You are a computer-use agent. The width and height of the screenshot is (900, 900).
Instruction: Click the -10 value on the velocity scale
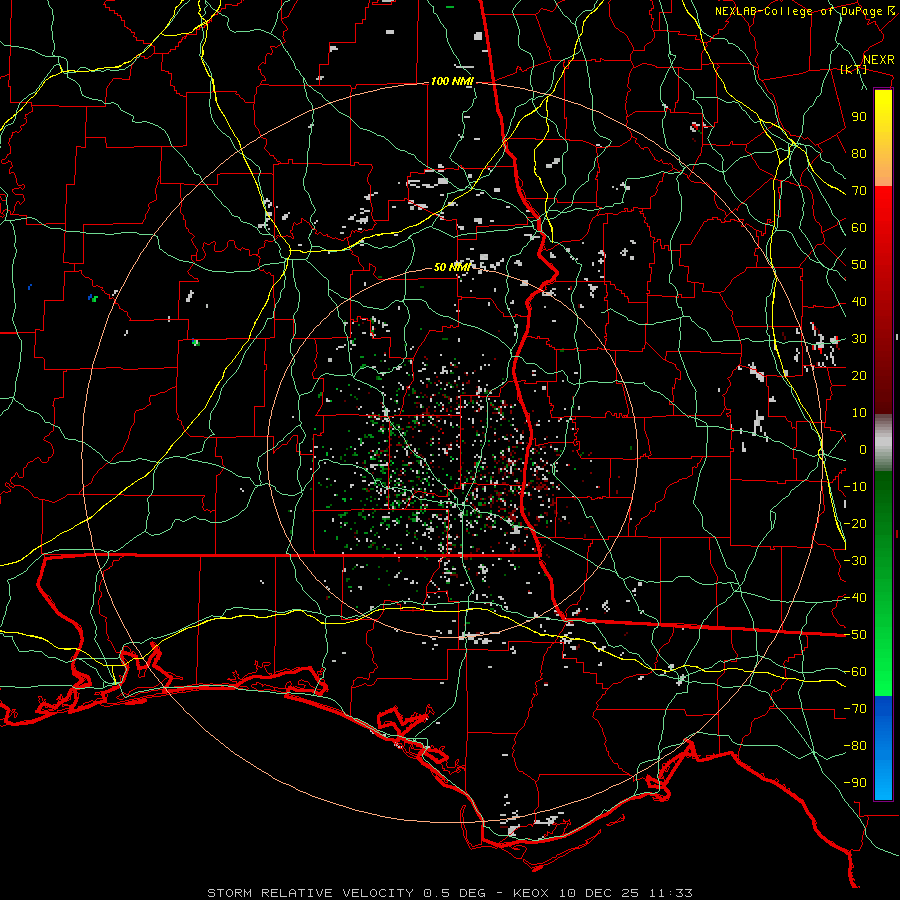coord(855,487)
